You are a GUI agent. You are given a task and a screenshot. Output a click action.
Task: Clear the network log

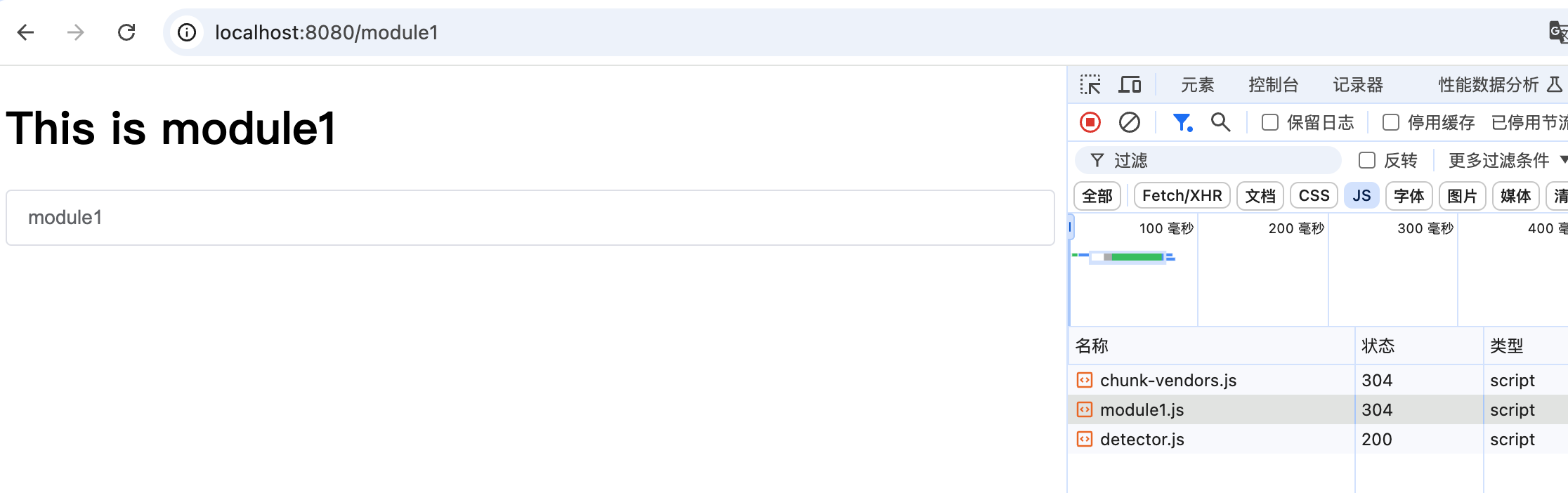click(x=1130, y=122)
